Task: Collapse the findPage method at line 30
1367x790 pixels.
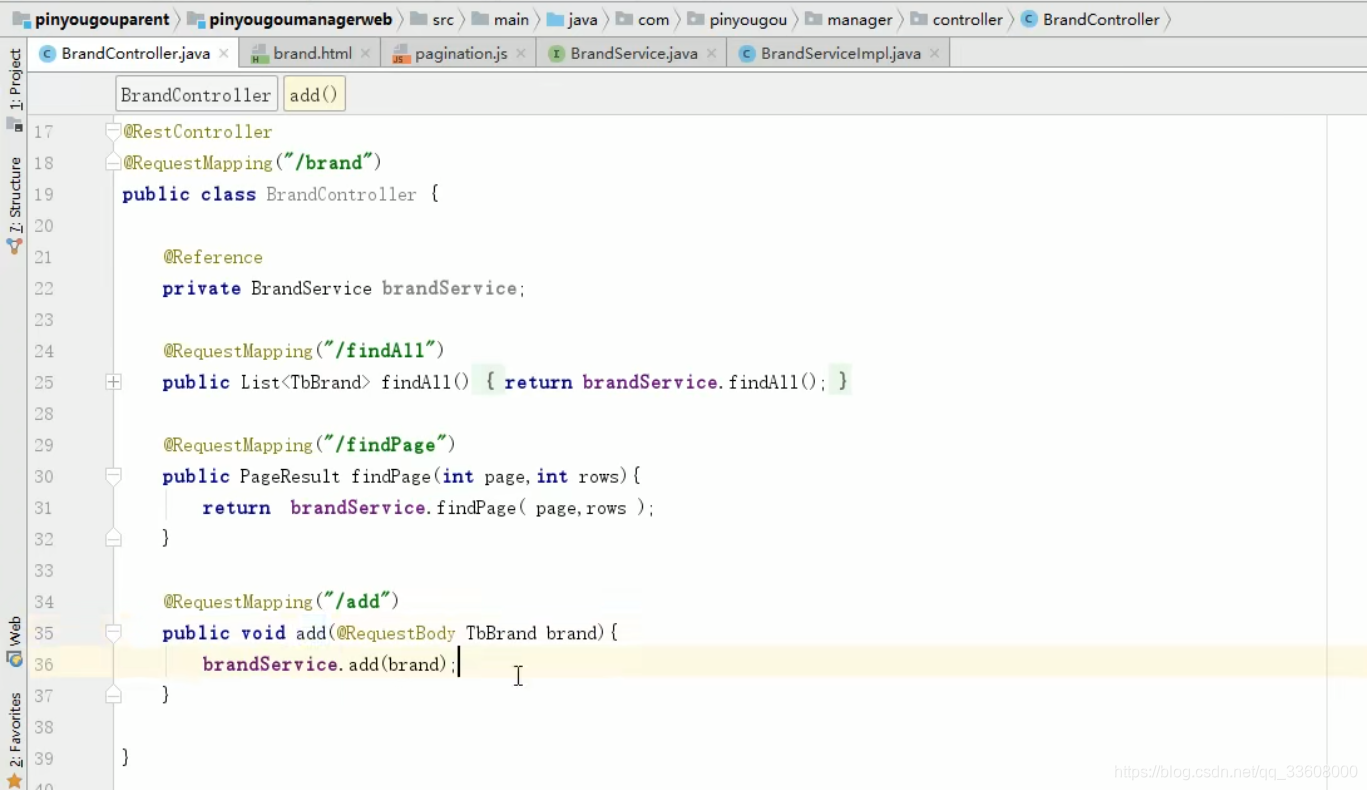Action: point(113,476)
